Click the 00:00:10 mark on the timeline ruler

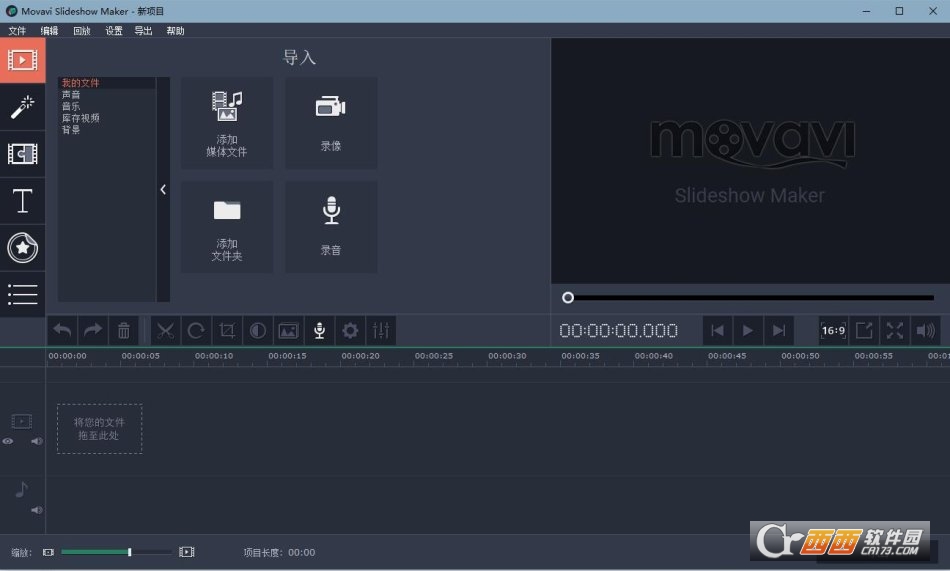pos(214,356)
